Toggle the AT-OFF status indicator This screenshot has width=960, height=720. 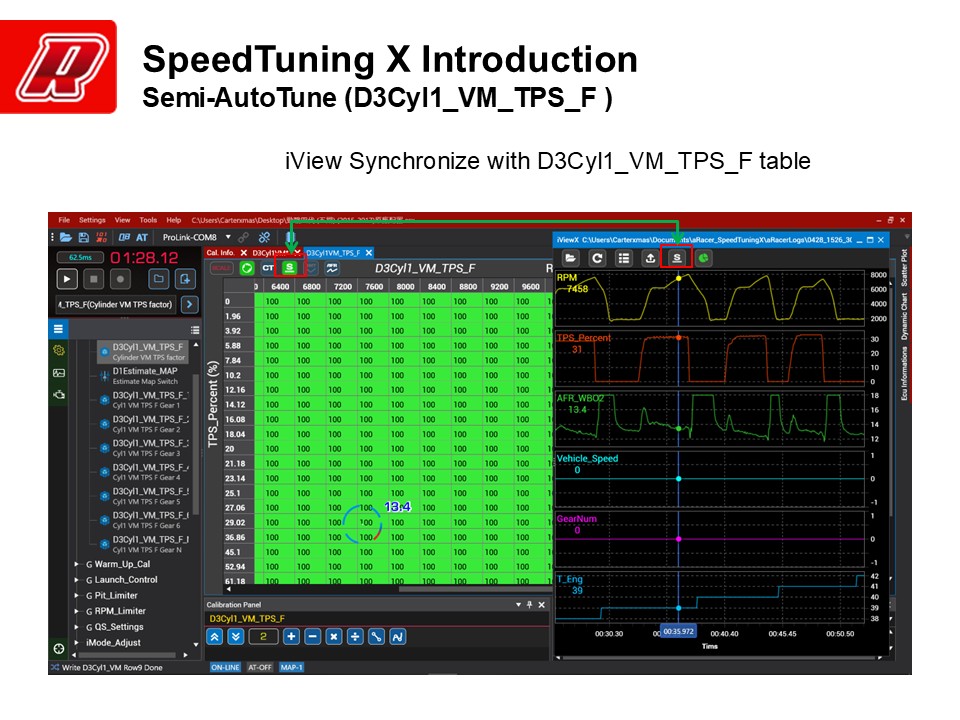[259, 667]
